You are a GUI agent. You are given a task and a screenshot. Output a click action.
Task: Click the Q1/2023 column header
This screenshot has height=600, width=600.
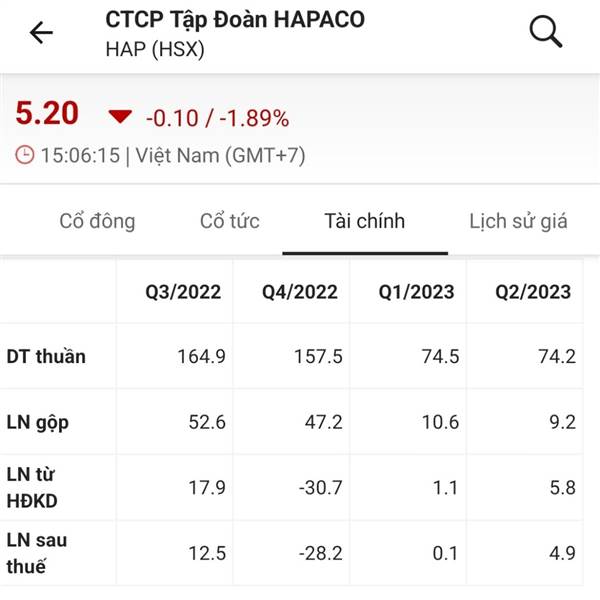pyautogui.click(x=416, y=292)
